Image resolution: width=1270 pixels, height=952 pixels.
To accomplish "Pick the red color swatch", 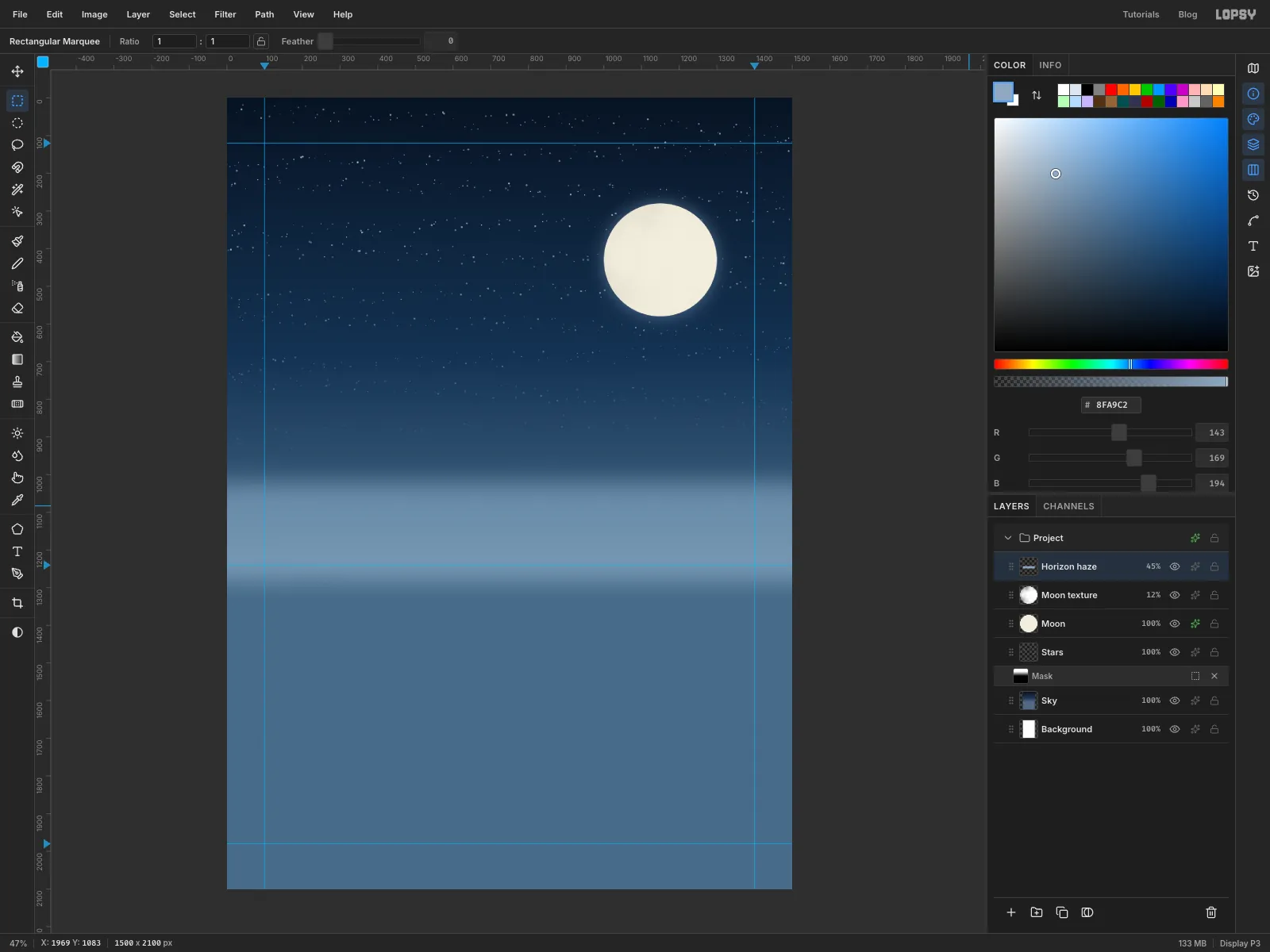I will 1111,90.
